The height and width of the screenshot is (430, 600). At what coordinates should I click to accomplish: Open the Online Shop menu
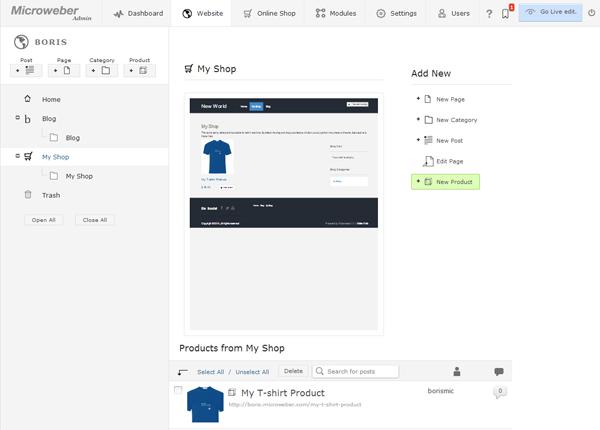269,13
